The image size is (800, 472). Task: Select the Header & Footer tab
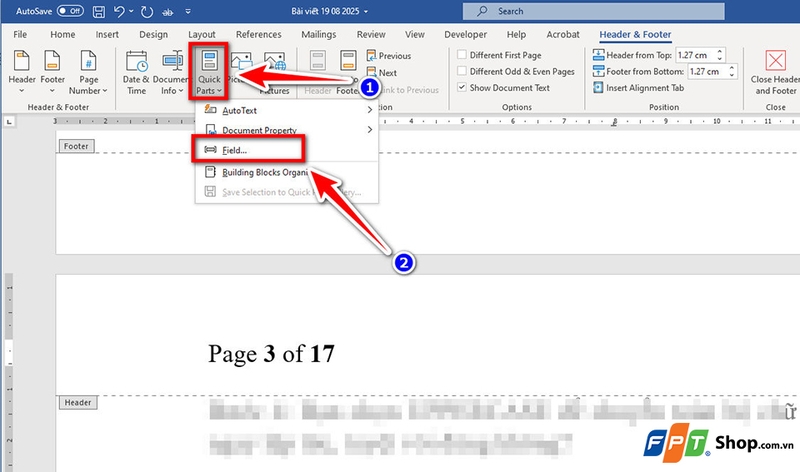click(x=635, y=34)
